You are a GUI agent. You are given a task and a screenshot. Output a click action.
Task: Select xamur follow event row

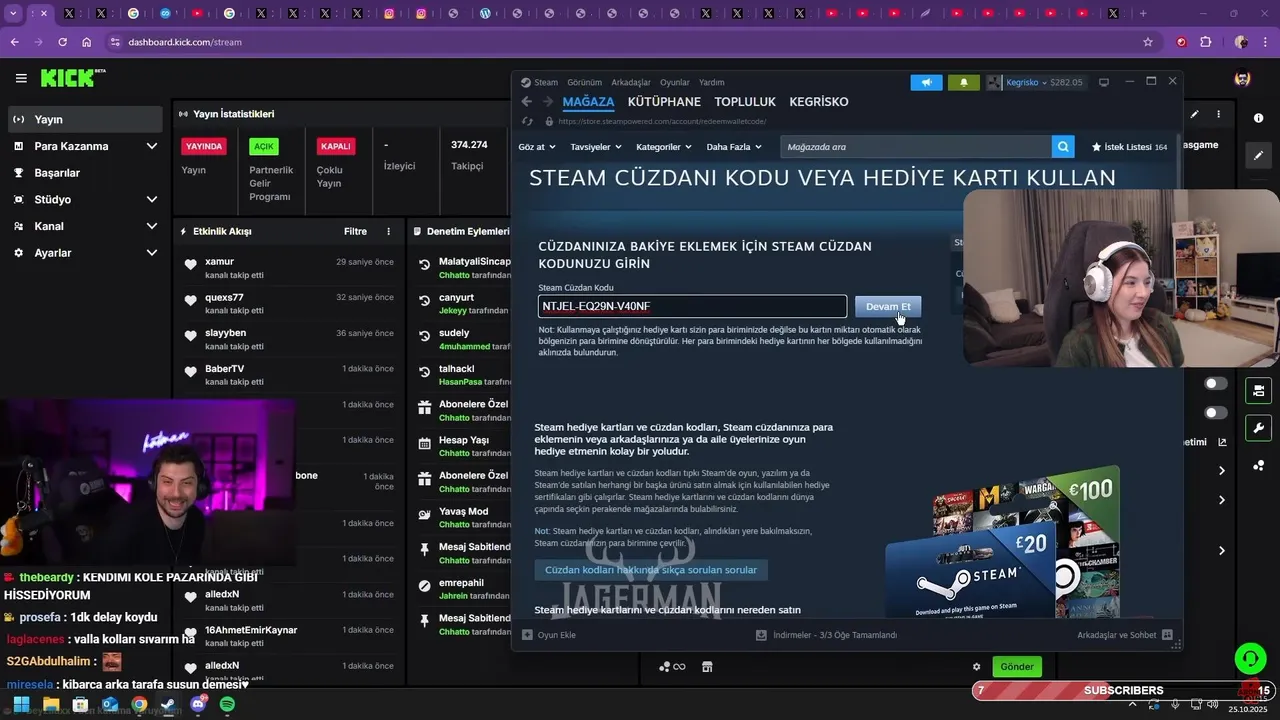(289, 268)
